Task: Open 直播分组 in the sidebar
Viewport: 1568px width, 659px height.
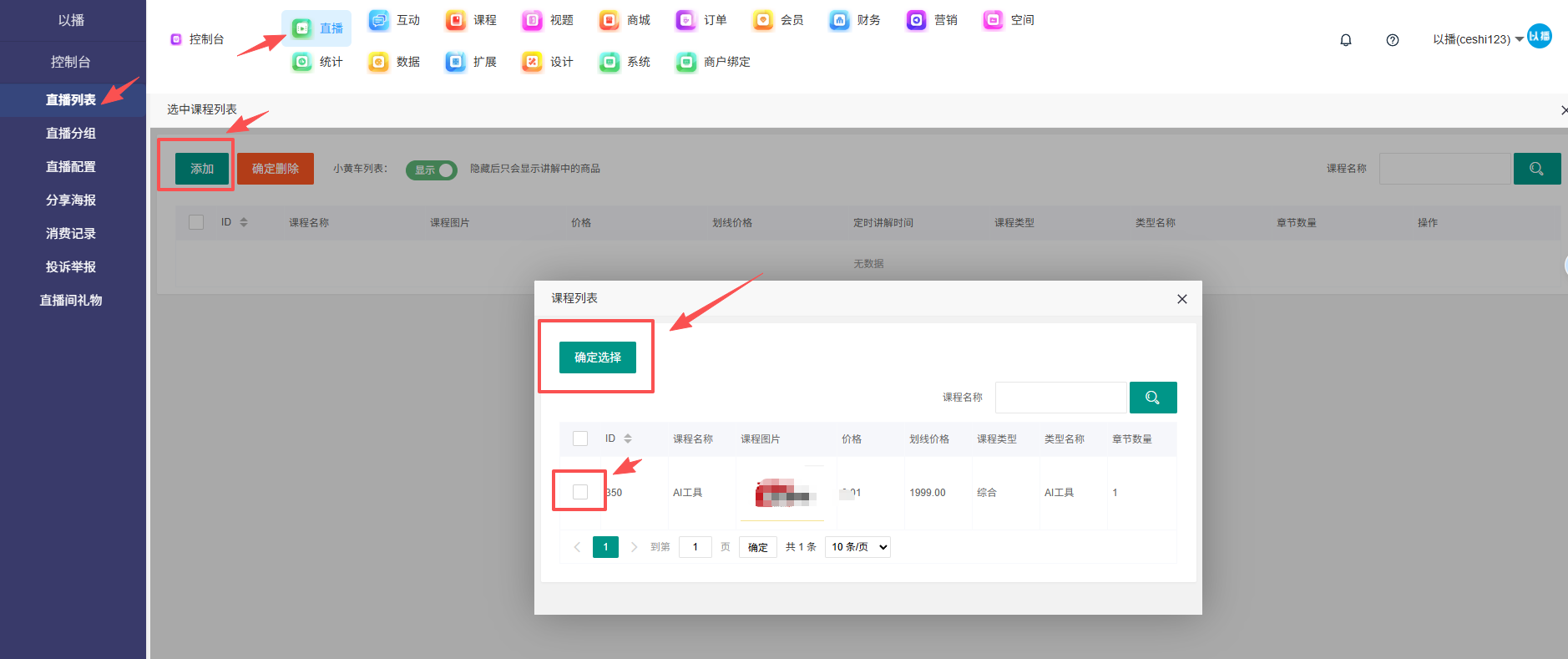Action: click(71, 134)
